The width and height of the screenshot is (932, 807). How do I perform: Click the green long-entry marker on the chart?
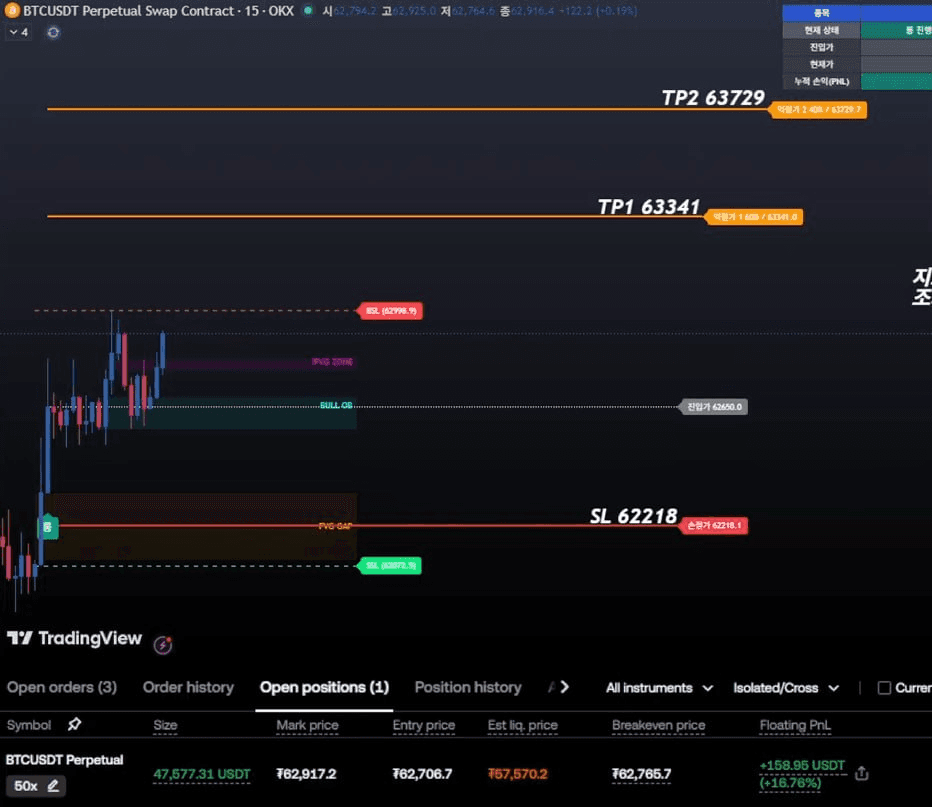coord(48,527)
